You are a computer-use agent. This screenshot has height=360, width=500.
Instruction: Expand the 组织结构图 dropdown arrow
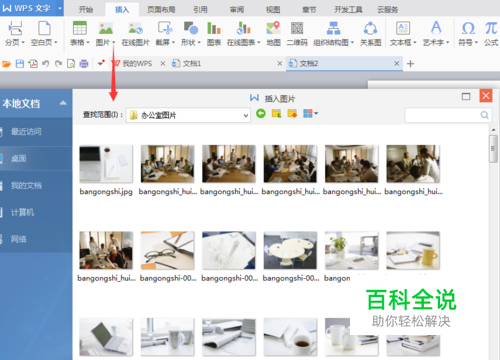coord(352,42)
